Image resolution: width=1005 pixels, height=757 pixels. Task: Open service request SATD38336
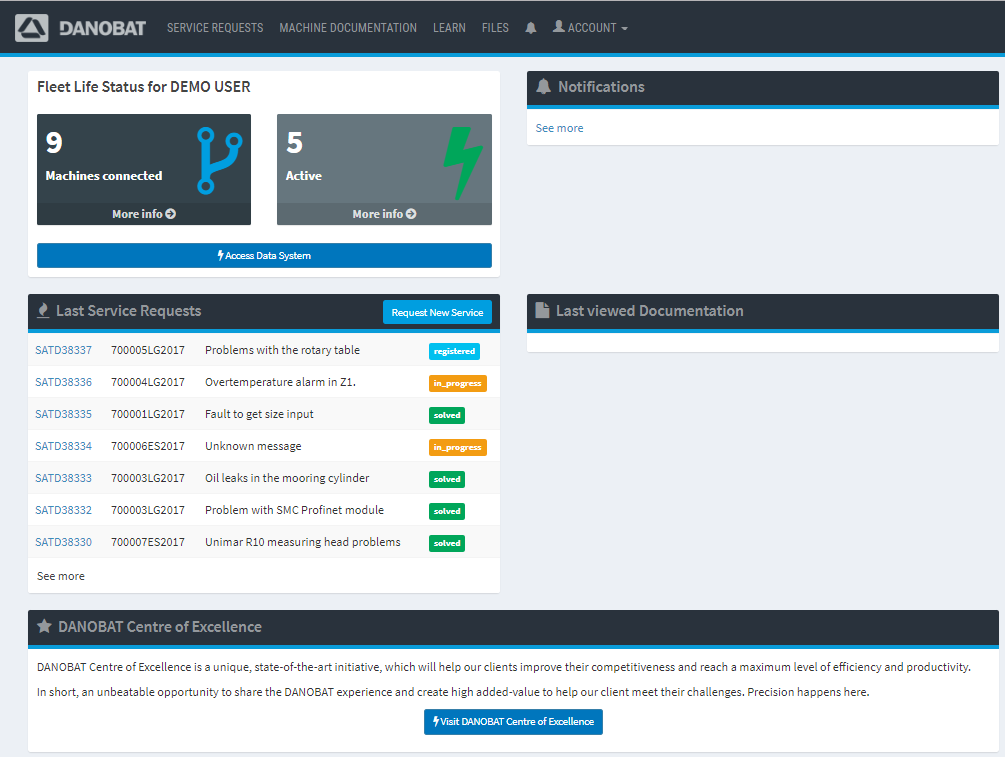point(63,382)
